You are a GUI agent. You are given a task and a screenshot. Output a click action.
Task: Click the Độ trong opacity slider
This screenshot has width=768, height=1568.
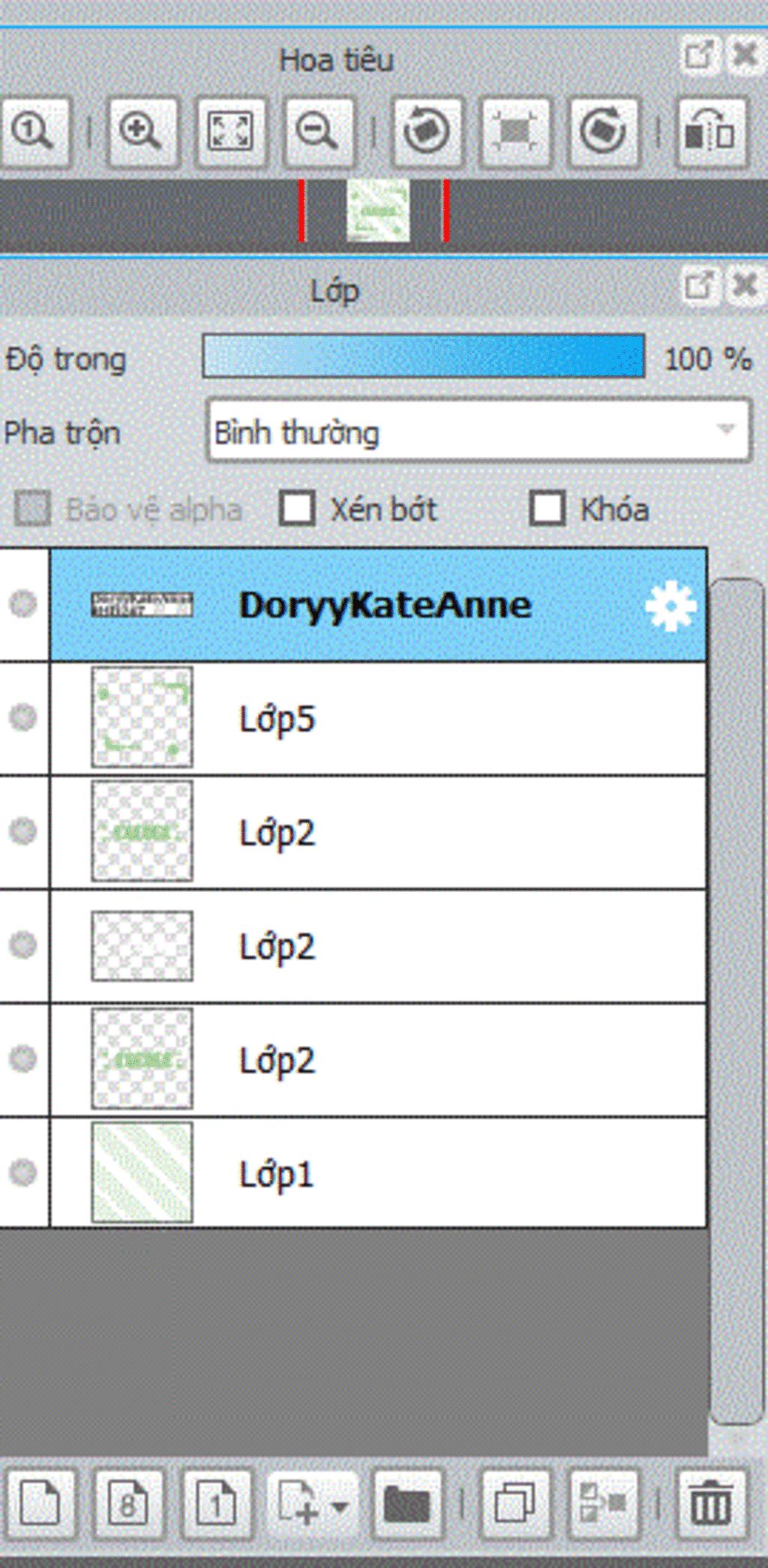[x=424, y=356]
